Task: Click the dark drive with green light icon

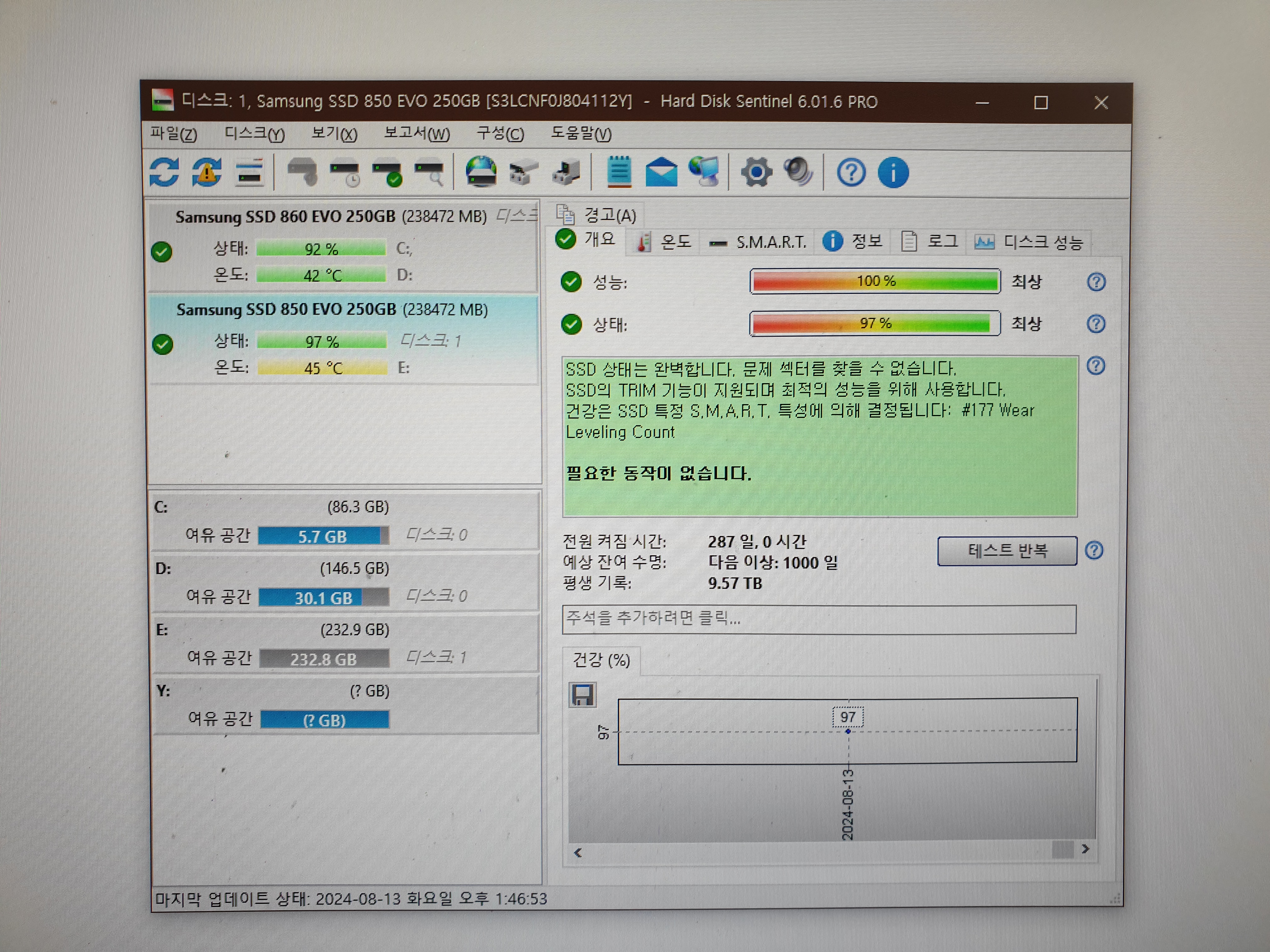Action: click(566, 173)
